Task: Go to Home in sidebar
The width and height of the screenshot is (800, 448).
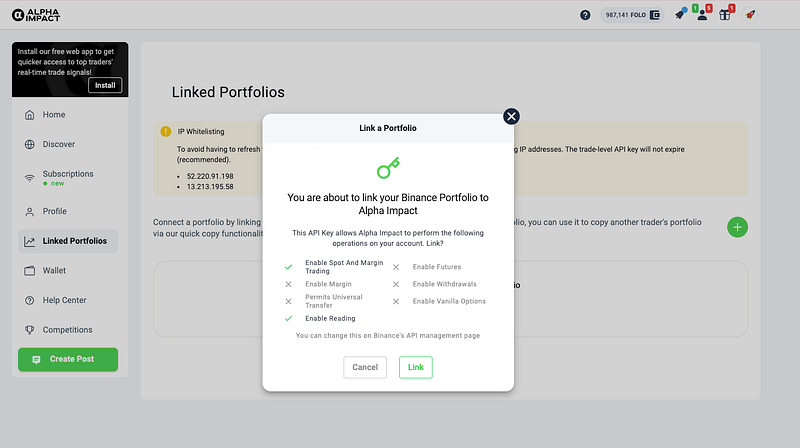Action: click(x=54, y=115)
